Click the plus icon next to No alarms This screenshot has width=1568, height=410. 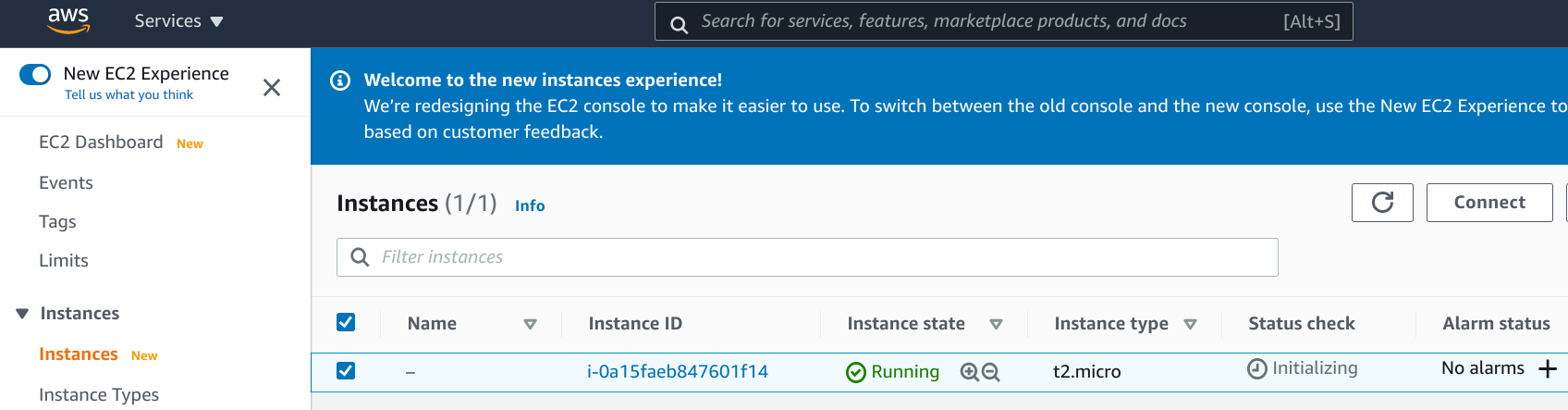[x=1548, y=369]
